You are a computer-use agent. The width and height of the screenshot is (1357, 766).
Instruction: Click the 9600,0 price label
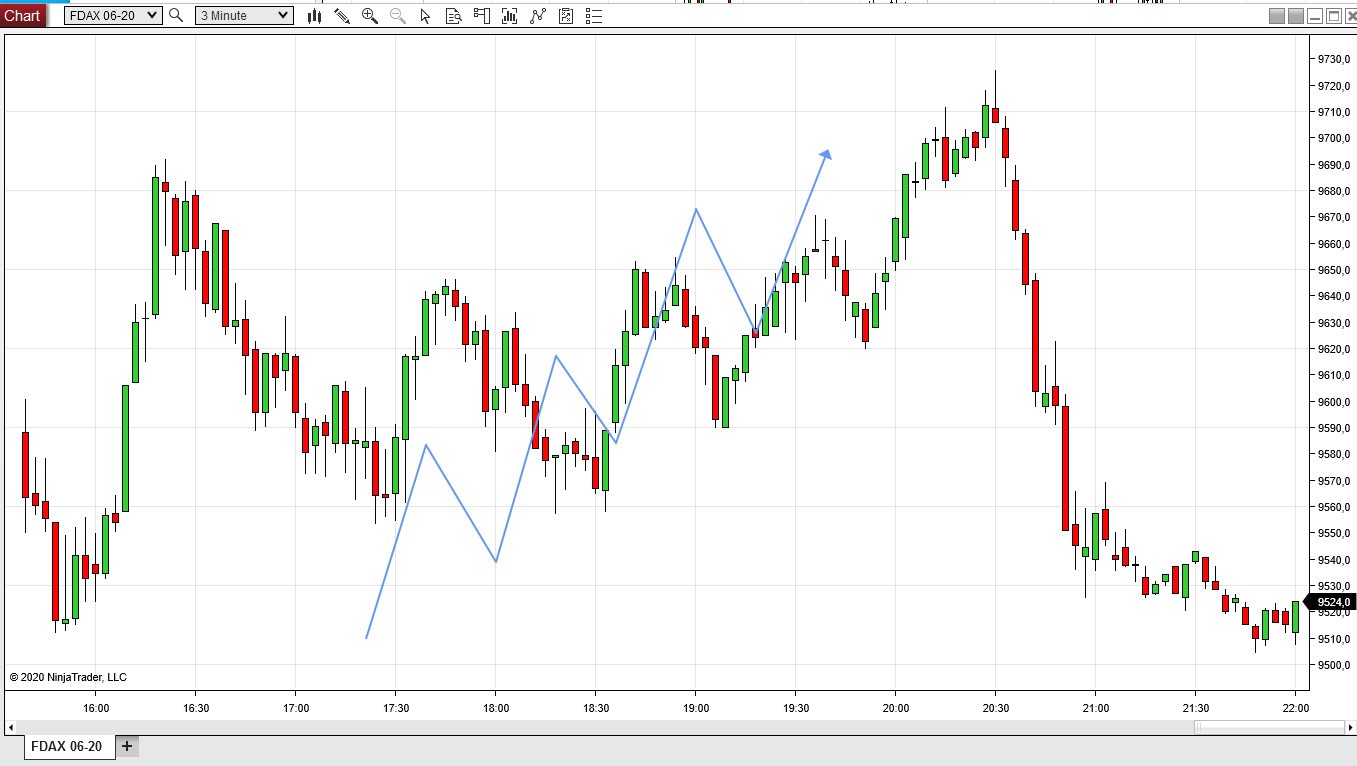(x=1334, y=402)
